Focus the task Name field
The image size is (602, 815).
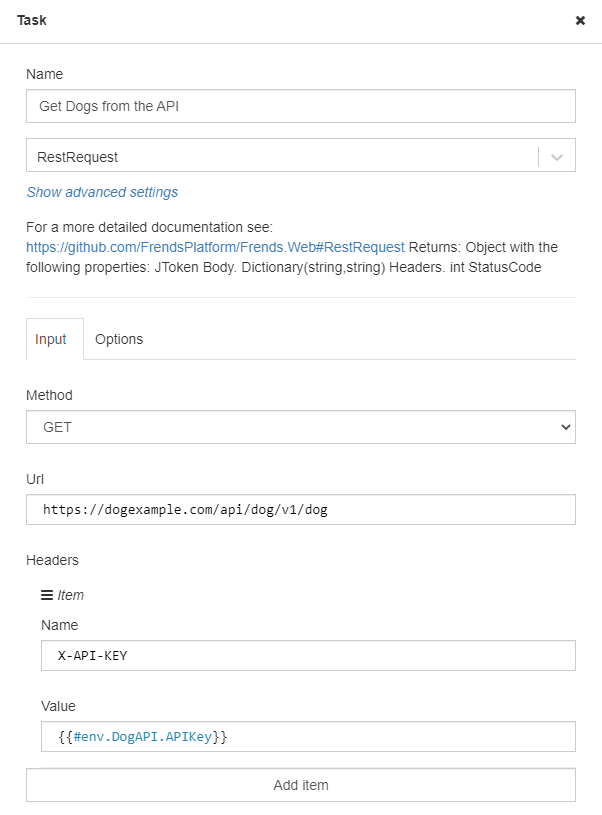click(x=300, y=106)
